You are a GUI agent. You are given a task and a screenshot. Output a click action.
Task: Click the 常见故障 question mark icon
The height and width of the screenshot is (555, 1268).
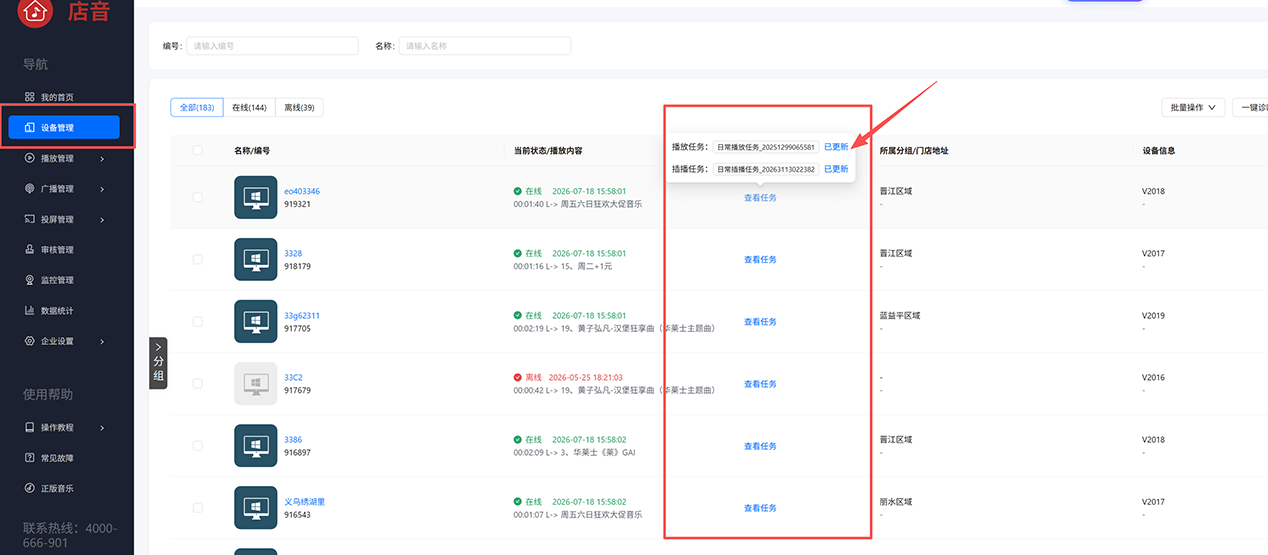(x=30, y=458)
